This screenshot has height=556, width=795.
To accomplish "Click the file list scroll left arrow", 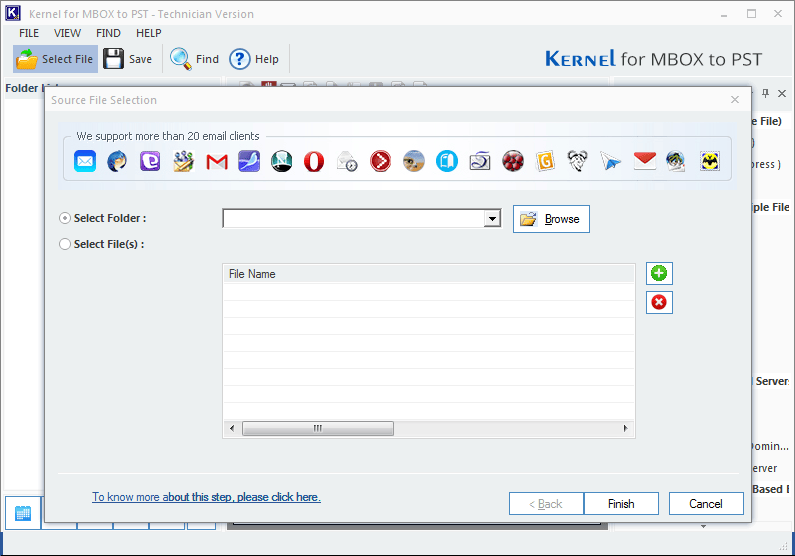I will click(x=232, y=429).
